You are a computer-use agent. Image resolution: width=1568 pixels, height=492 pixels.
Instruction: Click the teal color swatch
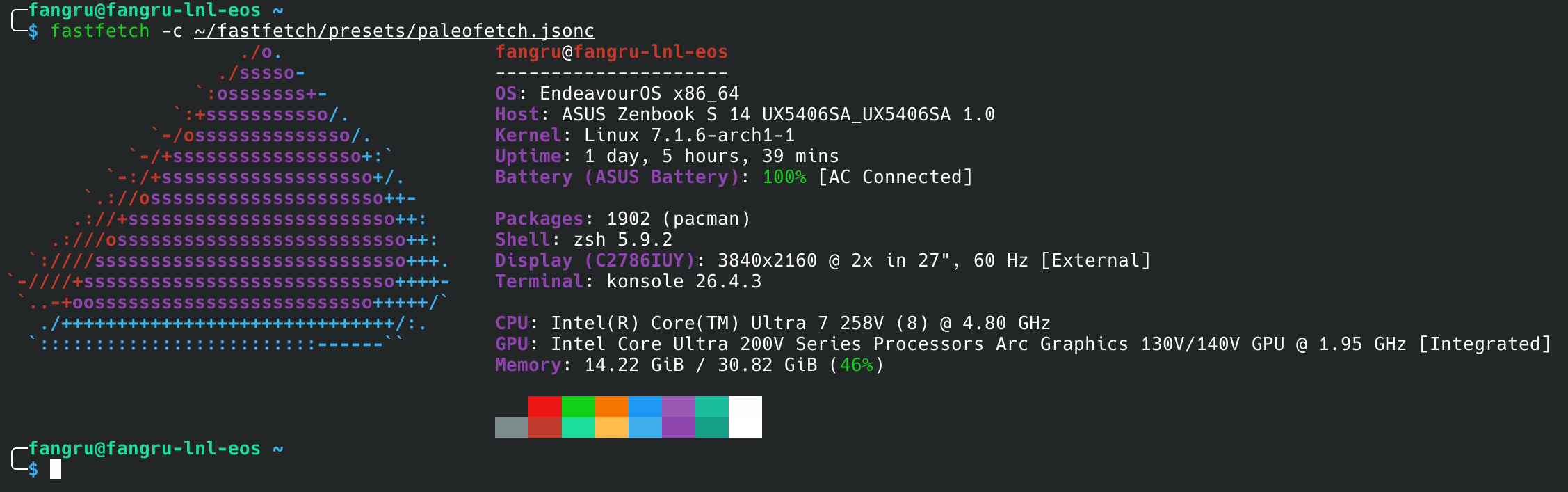pos(712,406)
